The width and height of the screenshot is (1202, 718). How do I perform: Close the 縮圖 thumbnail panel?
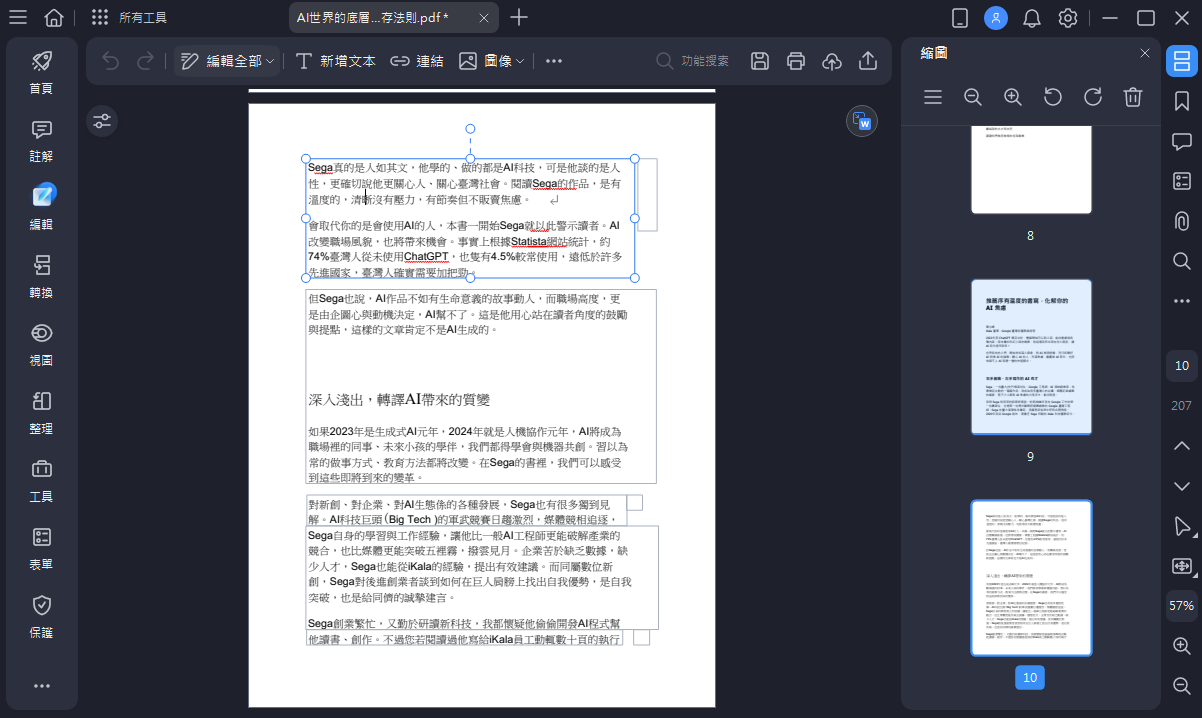tap(1145, 53)
